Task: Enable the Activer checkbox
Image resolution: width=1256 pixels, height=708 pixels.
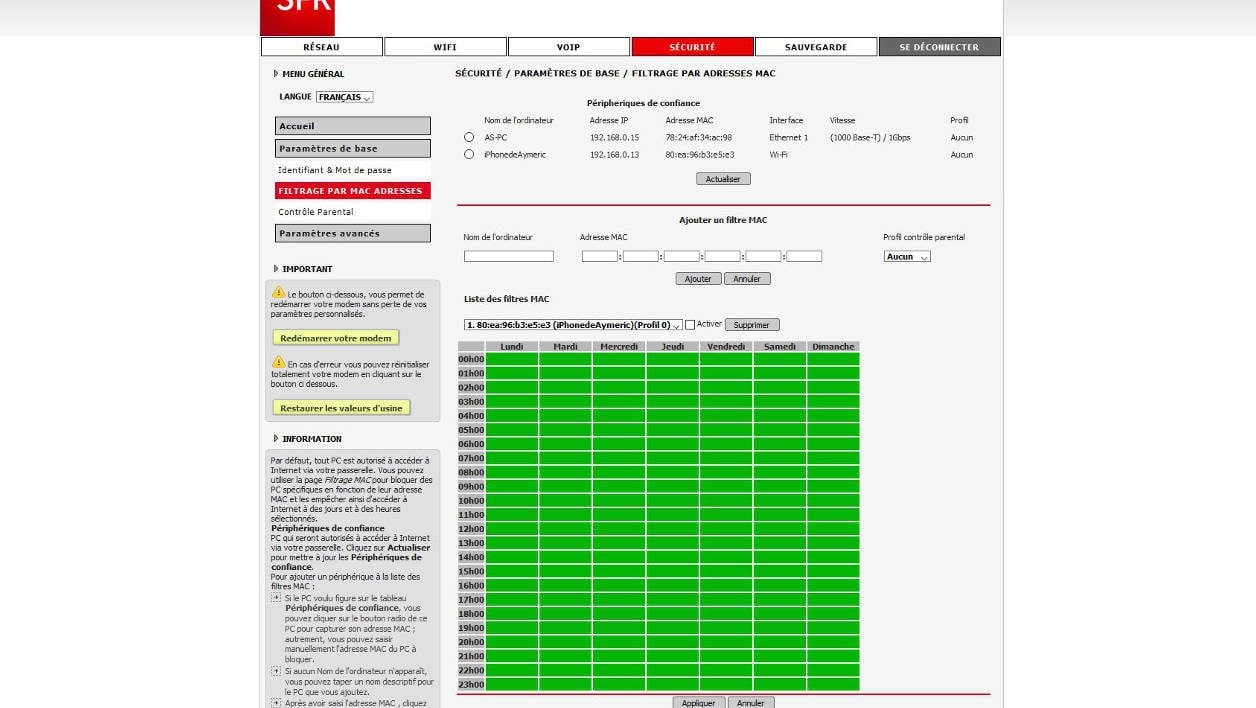Action: pyautogui.click(x=690, y=325)
